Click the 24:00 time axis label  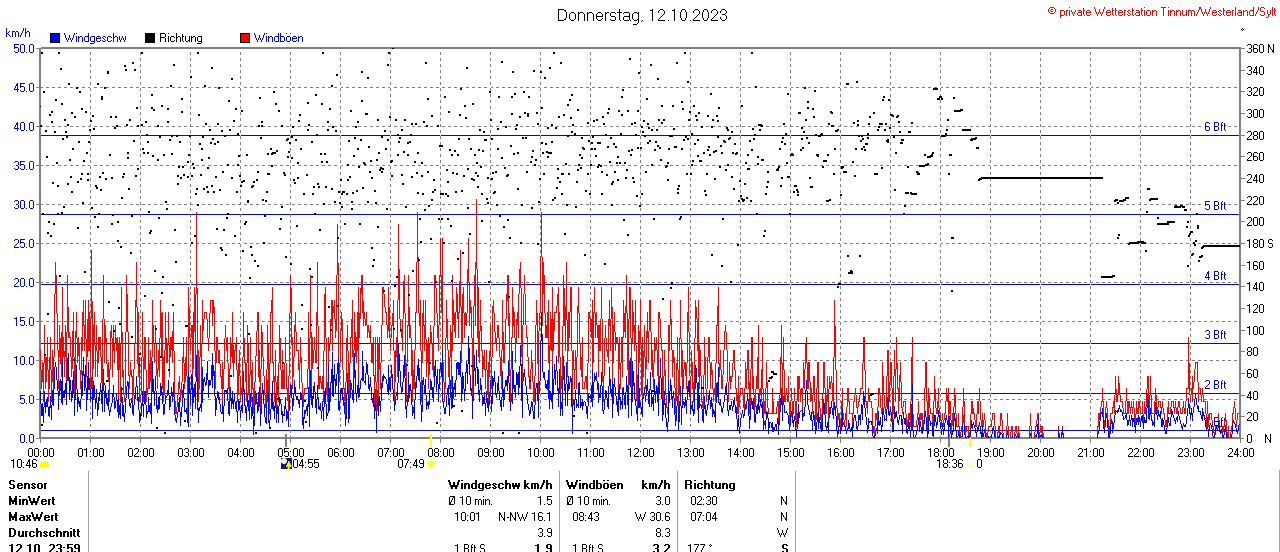click(x=1241, y=452)
